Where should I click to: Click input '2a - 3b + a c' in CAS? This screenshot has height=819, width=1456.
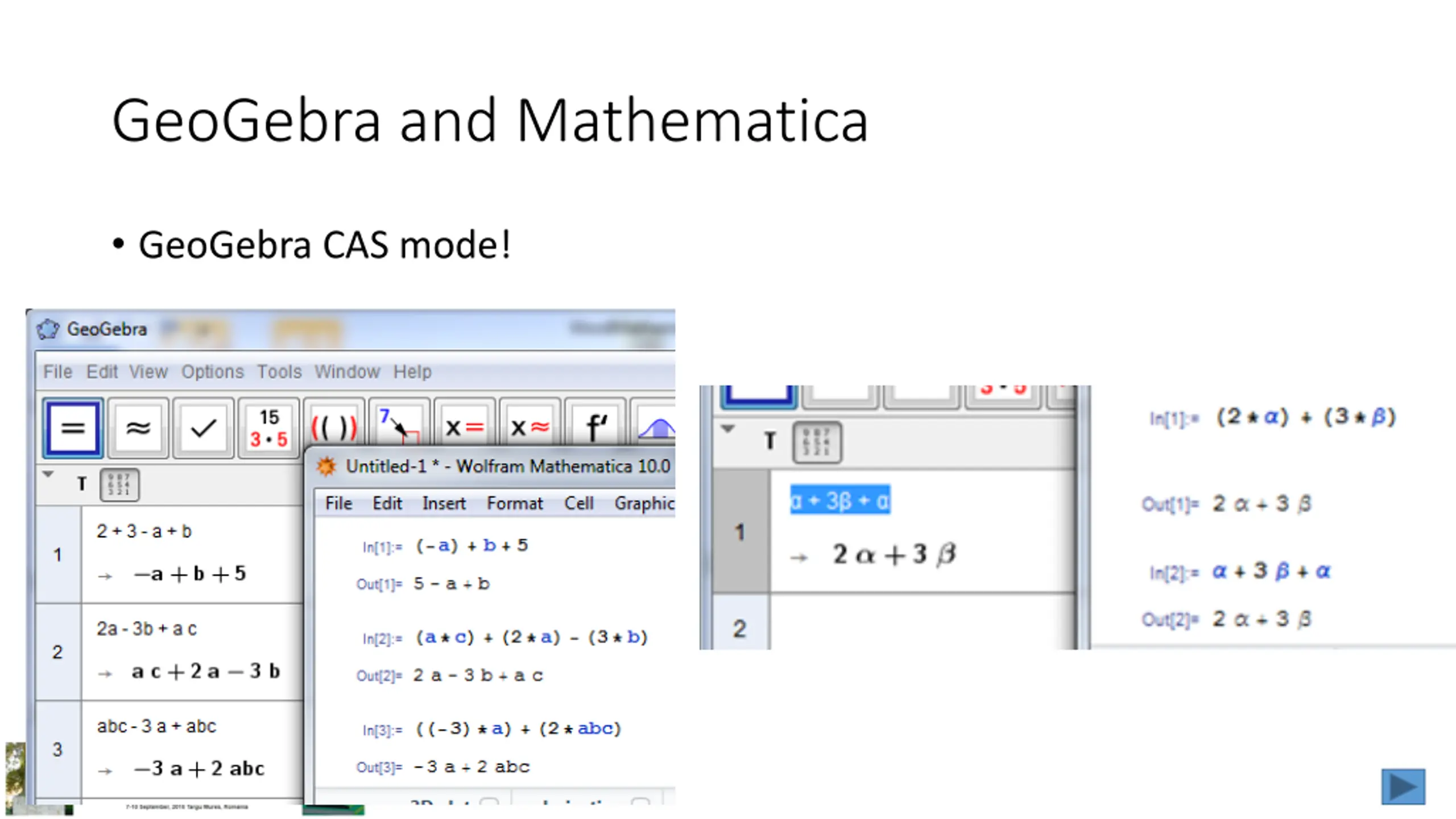pos(146,628)
